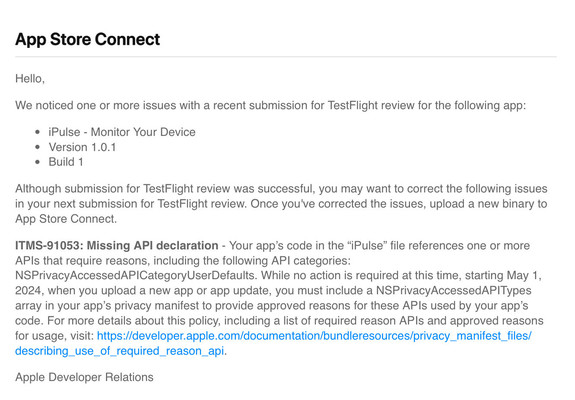
Task: Click the bold ITMS-91053 Missing API declaration text
Action: [117, 245]
